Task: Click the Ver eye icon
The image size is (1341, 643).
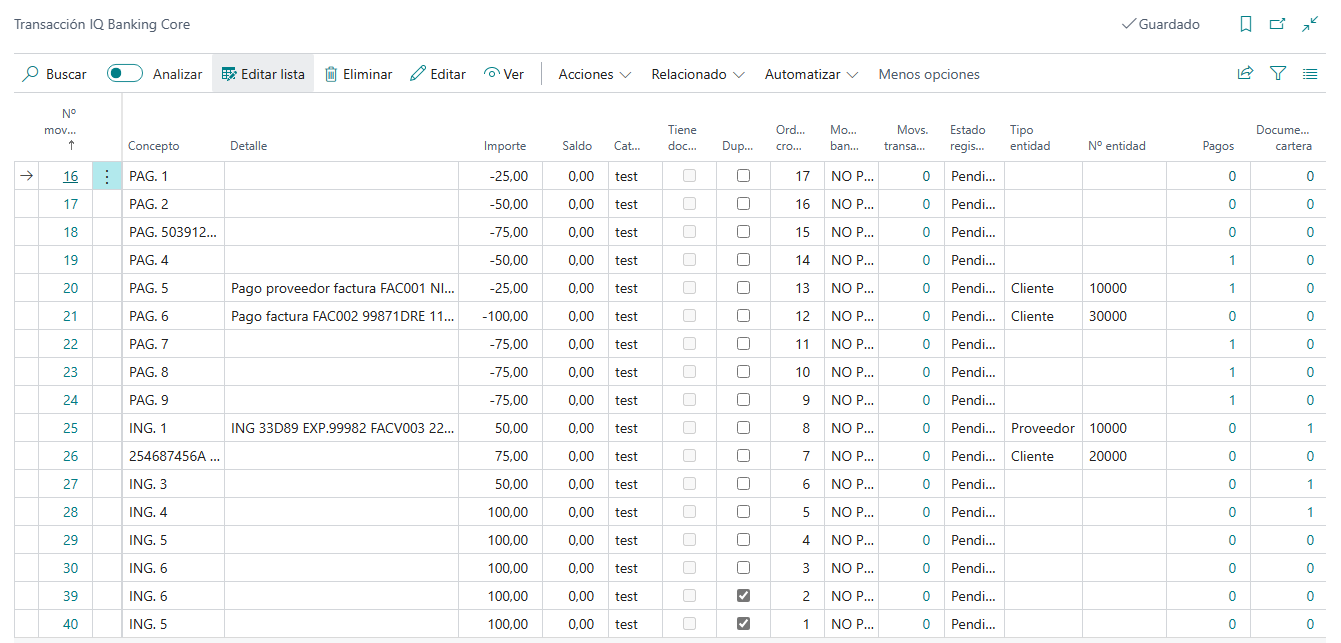Action: [x=492, y=74]
